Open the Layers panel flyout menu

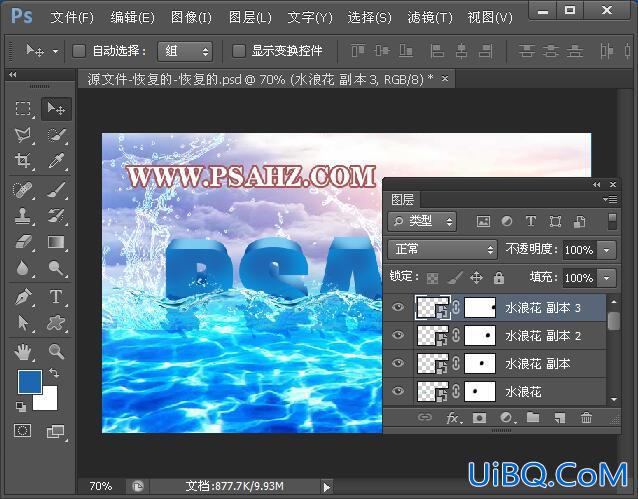click(x=610, y=199)
